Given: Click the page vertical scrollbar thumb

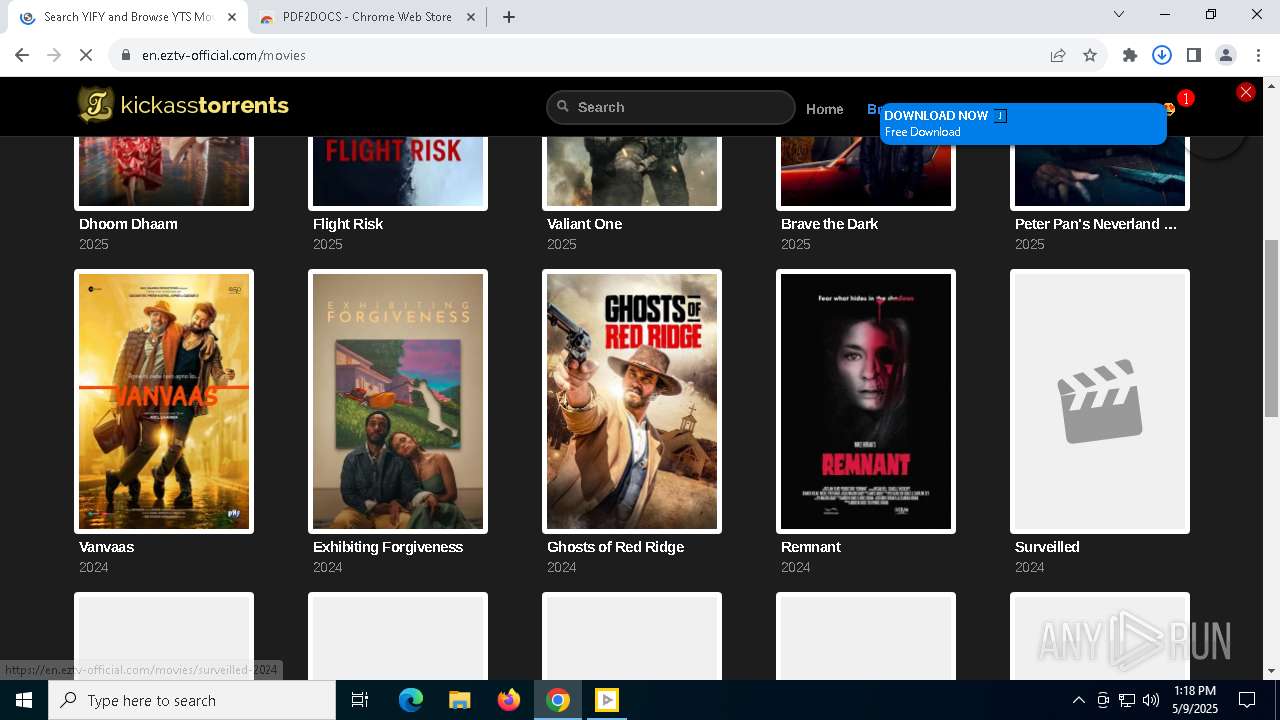Looking at the screenshot, I should point(1271,328).
